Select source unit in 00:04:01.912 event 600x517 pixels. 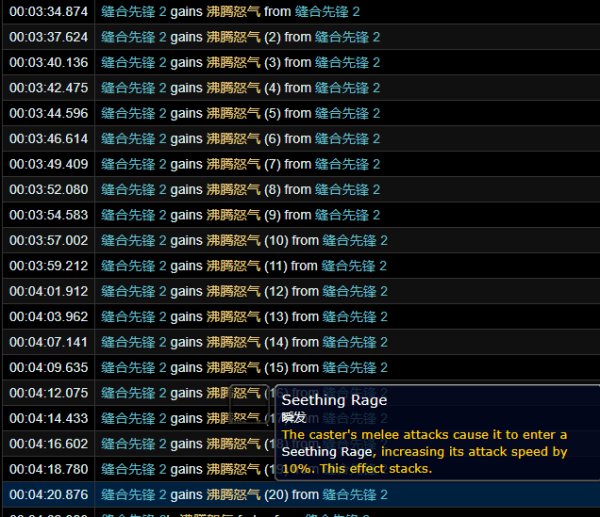point(134,291)
